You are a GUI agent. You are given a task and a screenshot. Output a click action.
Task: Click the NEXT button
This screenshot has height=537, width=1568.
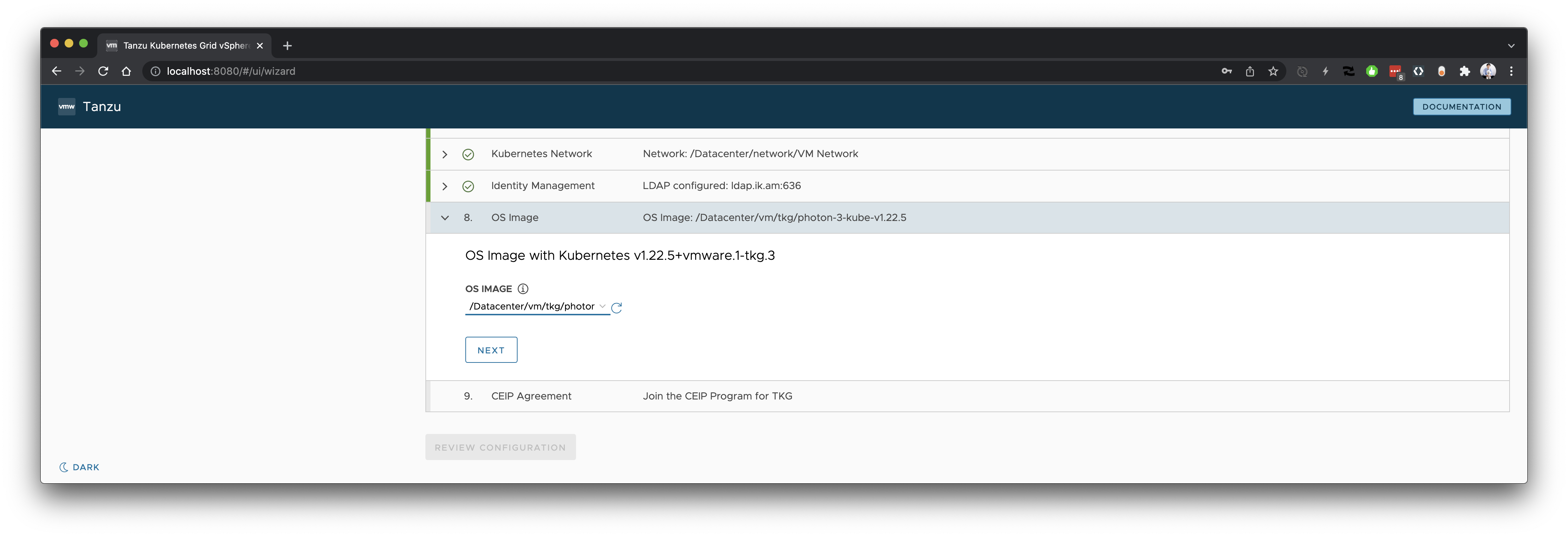tap(491, 350)
